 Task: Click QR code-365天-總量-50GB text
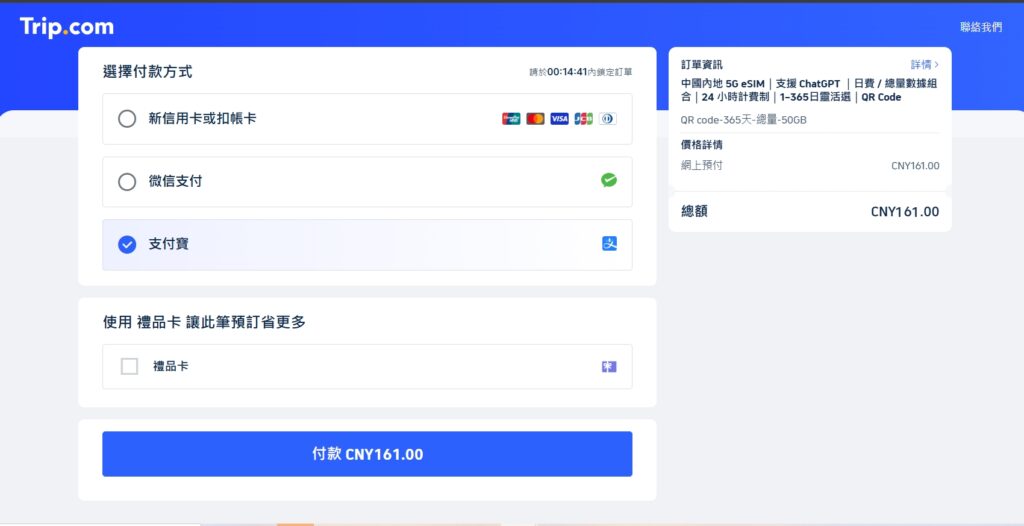(x=743, y=120)
